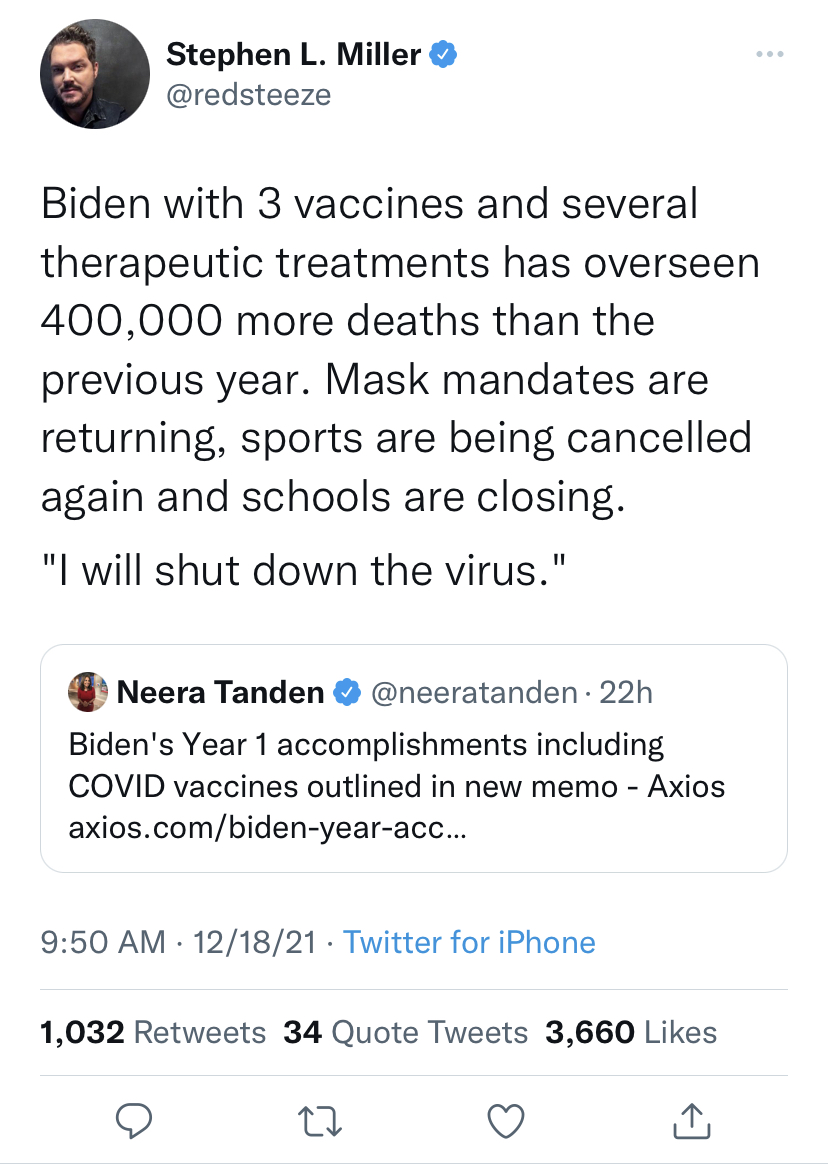Image resolution: width=828 pixels, height=1173 pixels.
Task: Like the tweet with heart icon
Action: coord(506,1122)
